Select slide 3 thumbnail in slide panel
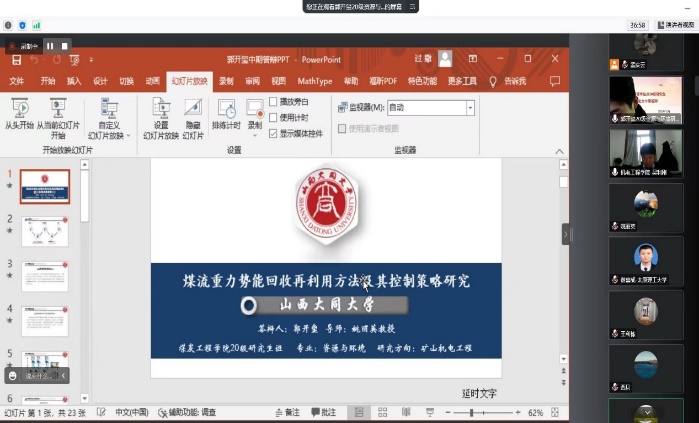 point(45,277)
